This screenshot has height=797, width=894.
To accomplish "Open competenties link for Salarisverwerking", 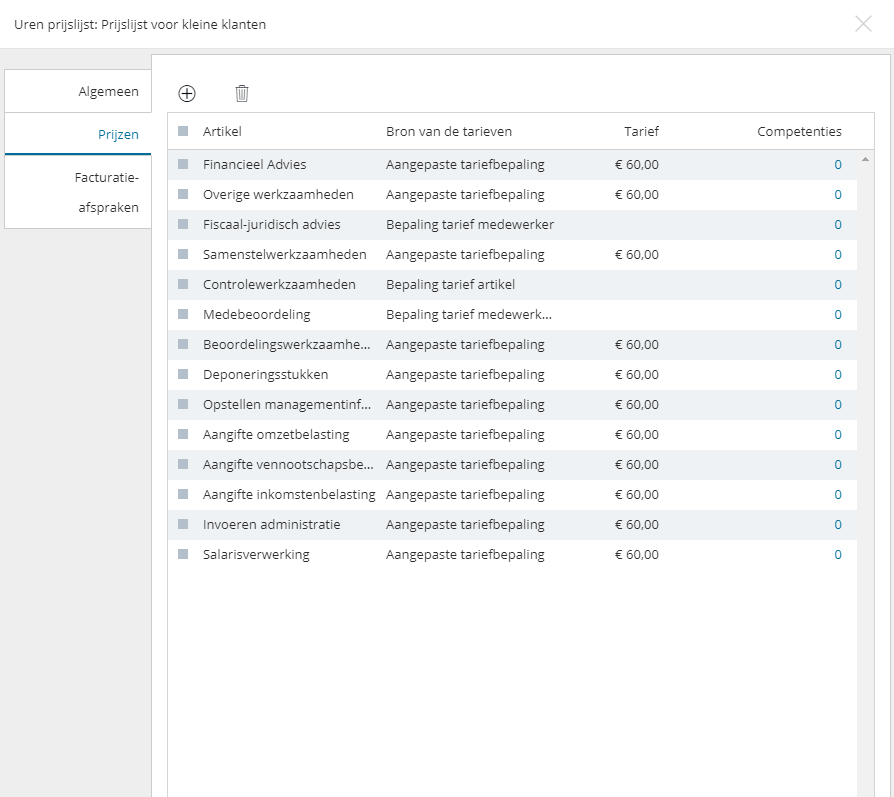I will (838, 554).
